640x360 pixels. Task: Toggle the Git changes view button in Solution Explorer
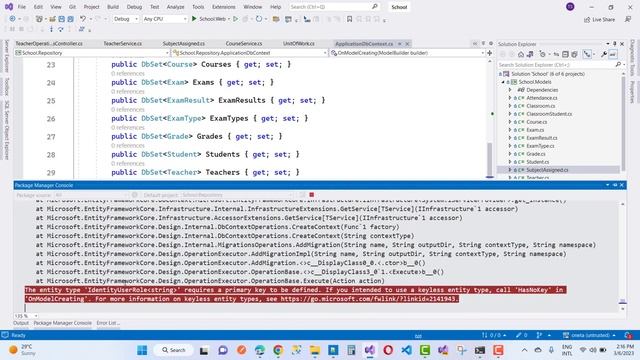click(587, 54)
